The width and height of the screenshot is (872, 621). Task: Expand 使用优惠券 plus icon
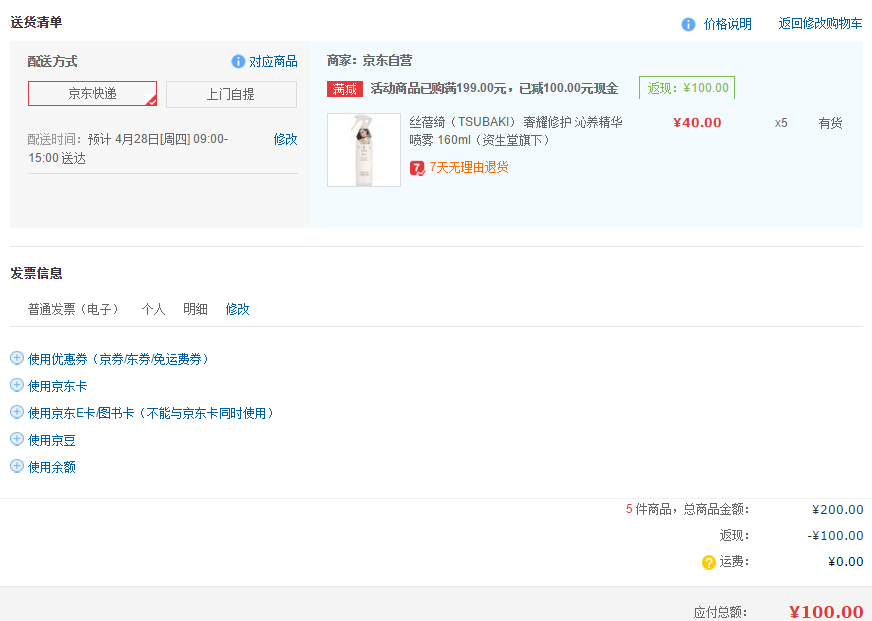point(17,358)
